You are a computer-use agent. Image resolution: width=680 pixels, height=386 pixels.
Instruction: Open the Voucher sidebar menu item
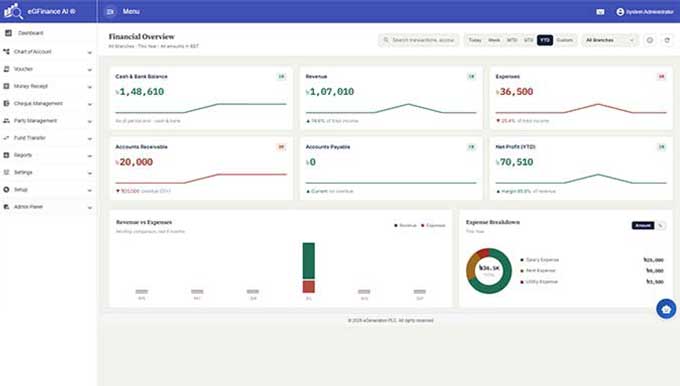coord(48,69)
